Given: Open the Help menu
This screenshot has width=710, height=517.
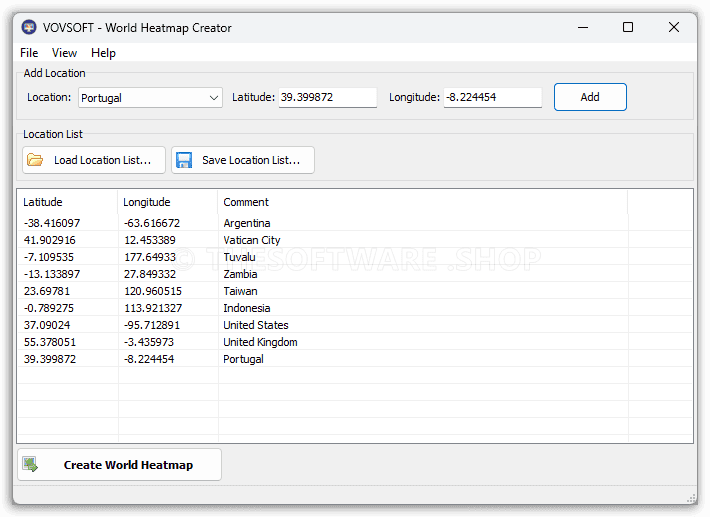Looking at the screenshot, I should (x=103, y=53).
